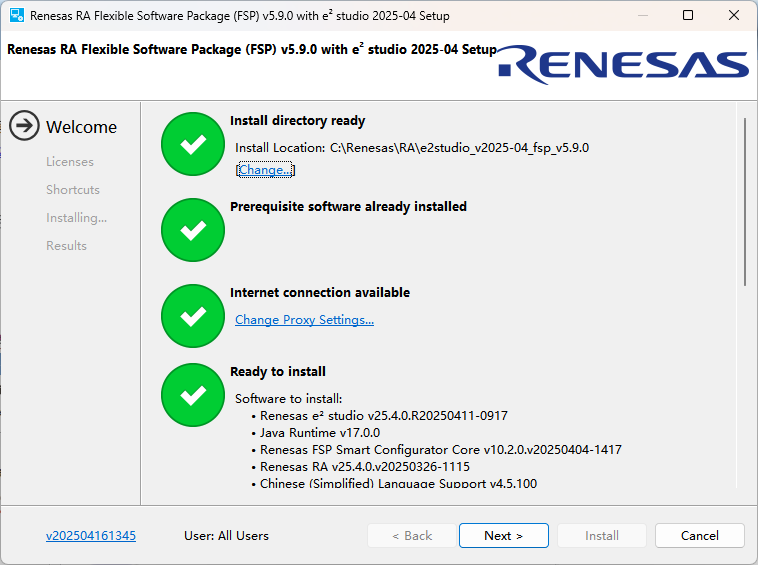
Task: Click the Renesas logo in header
Action: (x=624, y=64)
